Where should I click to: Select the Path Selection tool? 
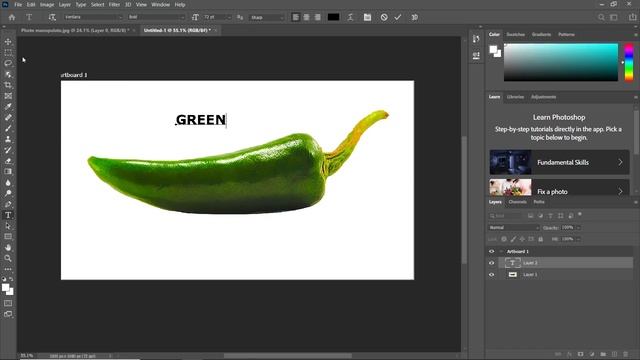[8, 226]
